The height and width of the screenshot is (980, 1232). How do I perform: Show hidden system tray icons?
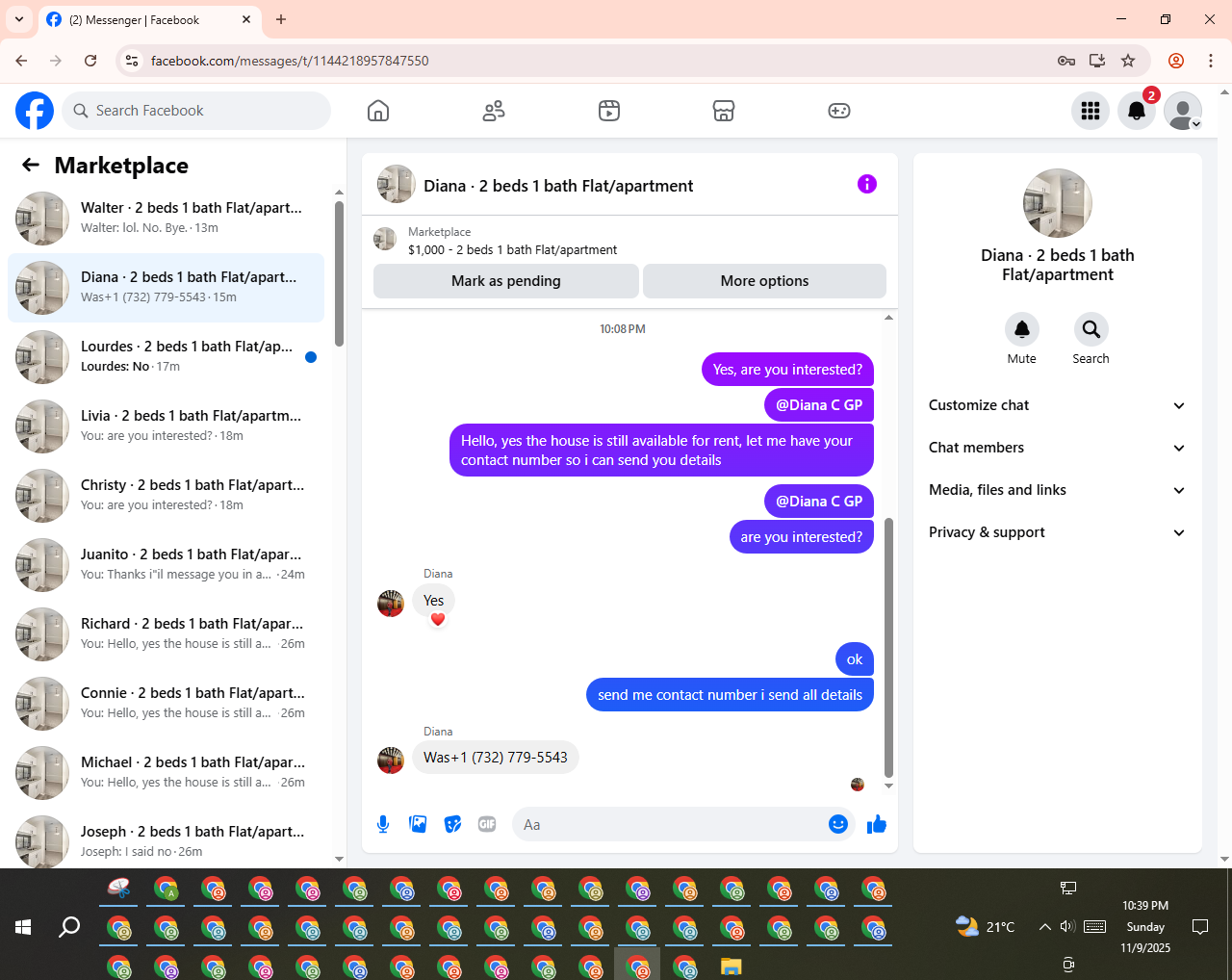(1044, 927)
